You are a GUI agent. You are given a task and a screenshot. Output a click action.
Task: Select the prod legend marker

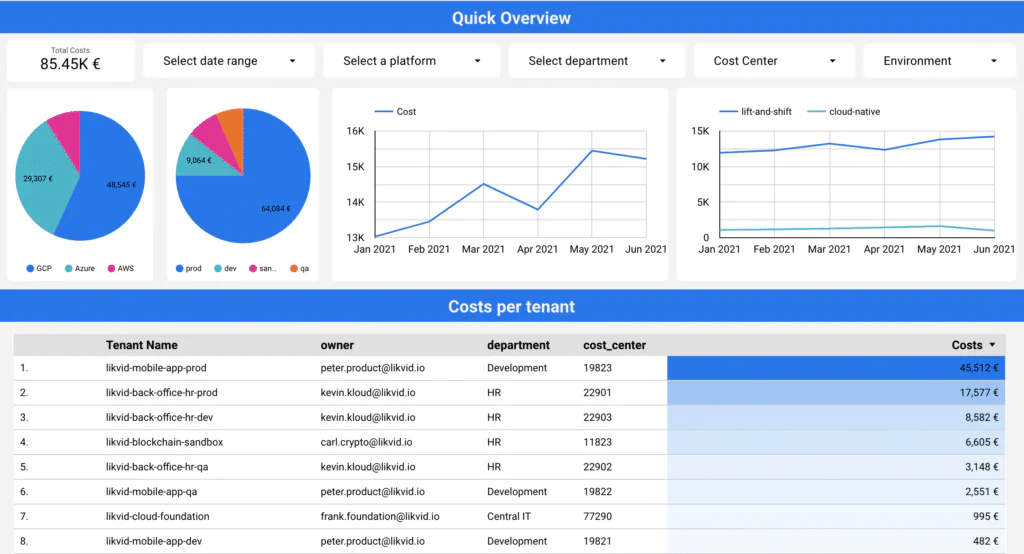point(180,269)
